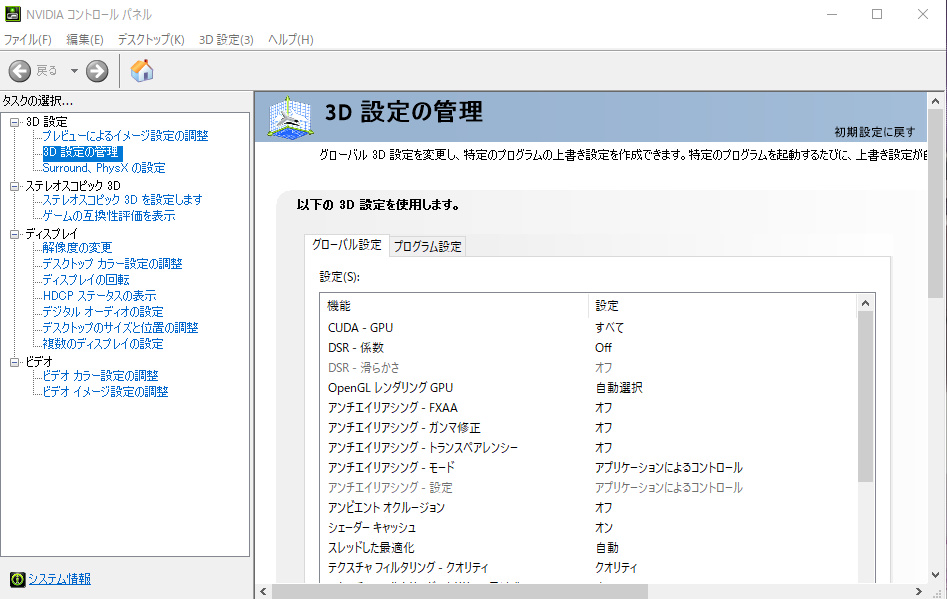Go to Home via the house icon
Screen dimensions: 947x599
point(142,71)
